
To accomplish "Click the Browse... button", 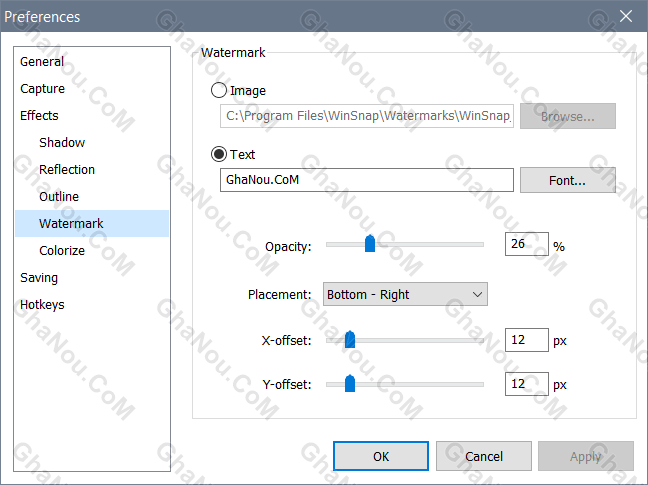I will point(567,116).
